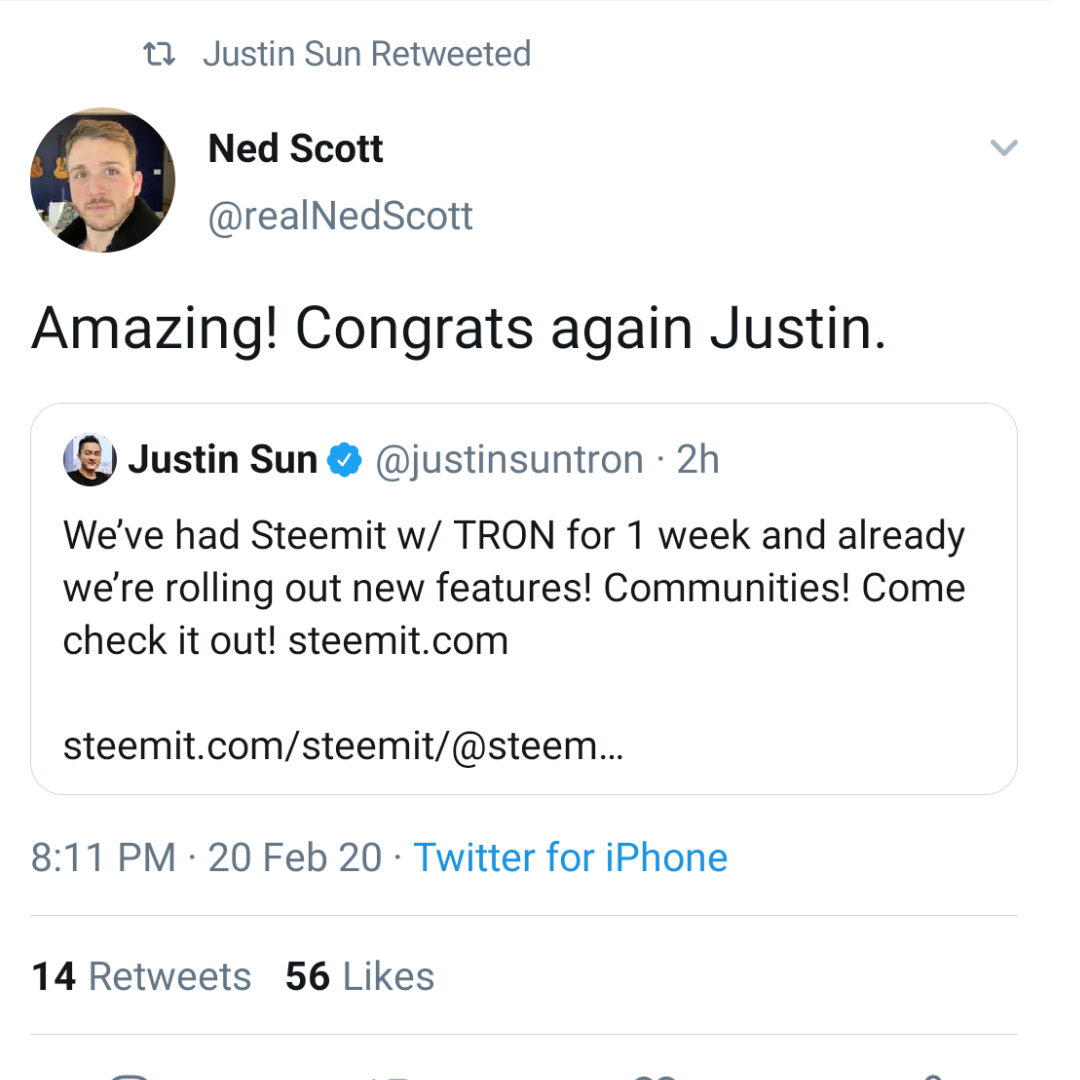Click the "8:11 PM · 20 Feb 20" timestamp

[x=206, y=858]
